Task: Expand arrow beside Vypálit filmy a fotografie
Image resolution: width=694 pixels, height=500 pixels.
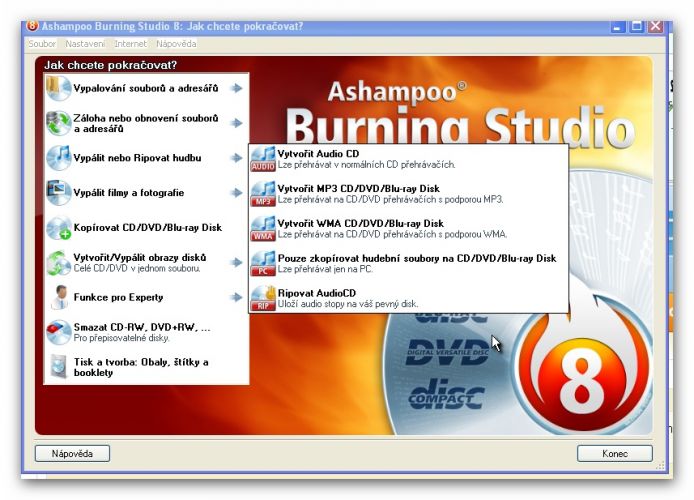Action: tap(237, 192)
